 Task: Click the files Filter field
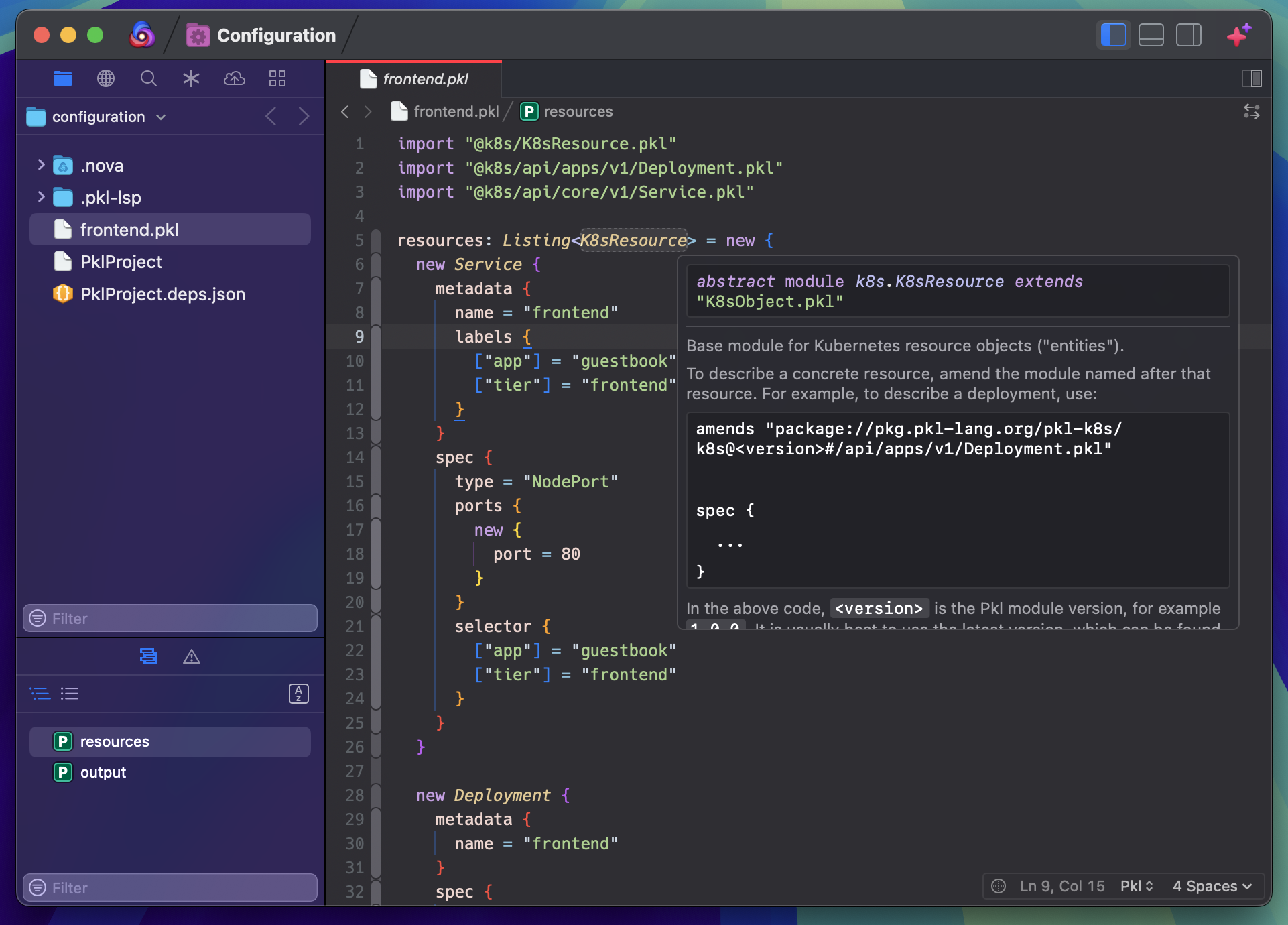point(170,618)
